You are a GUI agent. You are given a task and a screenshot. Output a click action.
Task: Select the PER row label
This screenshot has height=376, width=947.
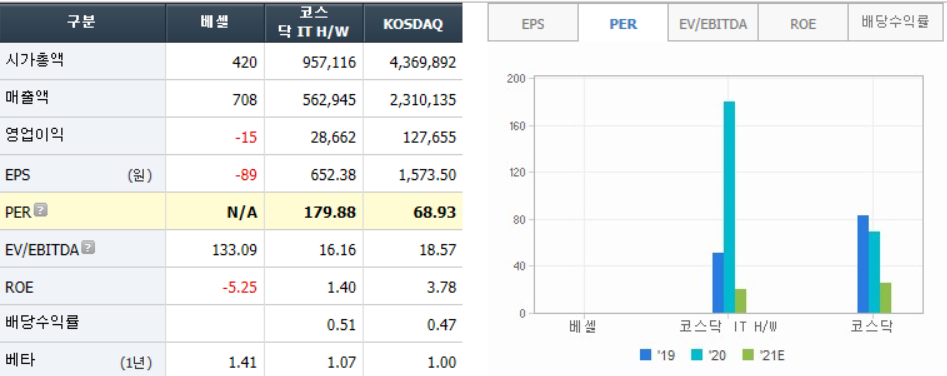[x=18, y=211]
